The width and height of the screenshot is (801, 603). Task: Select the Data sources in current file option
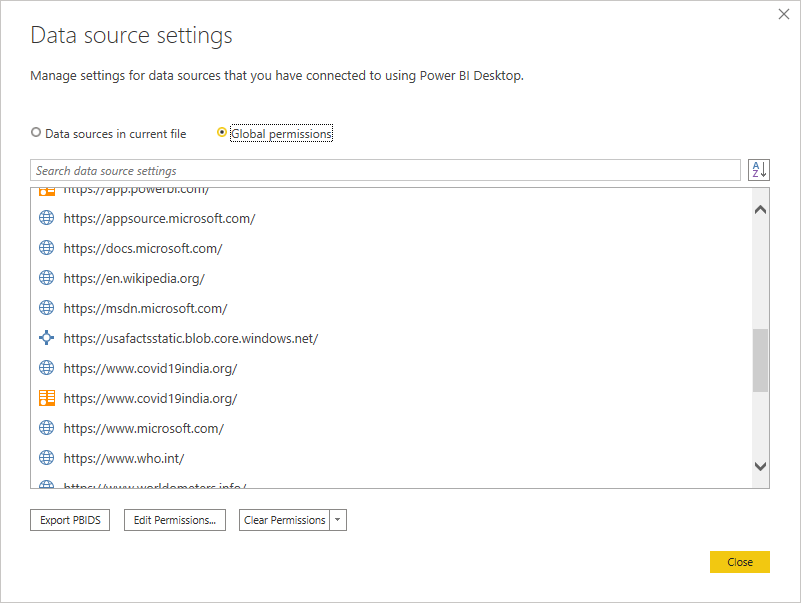[x=36, y=132]
